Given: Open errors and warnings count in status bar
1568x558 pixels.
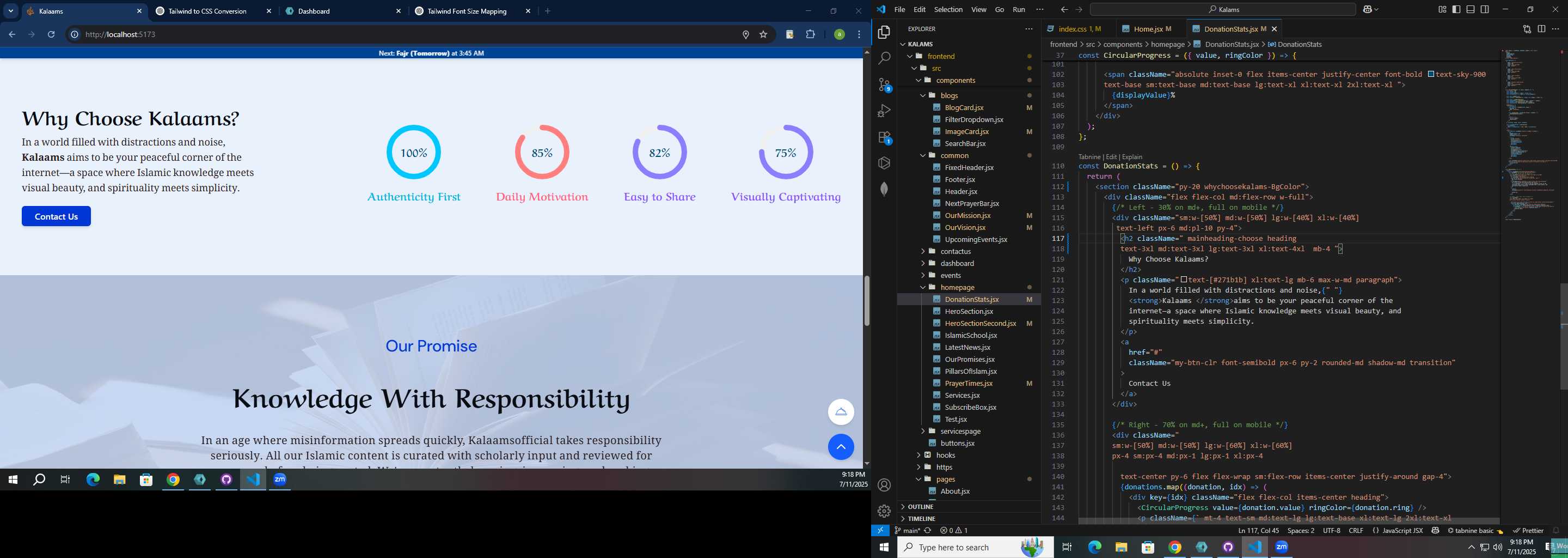Looking at the screenshot, I should tap(954, 531).
